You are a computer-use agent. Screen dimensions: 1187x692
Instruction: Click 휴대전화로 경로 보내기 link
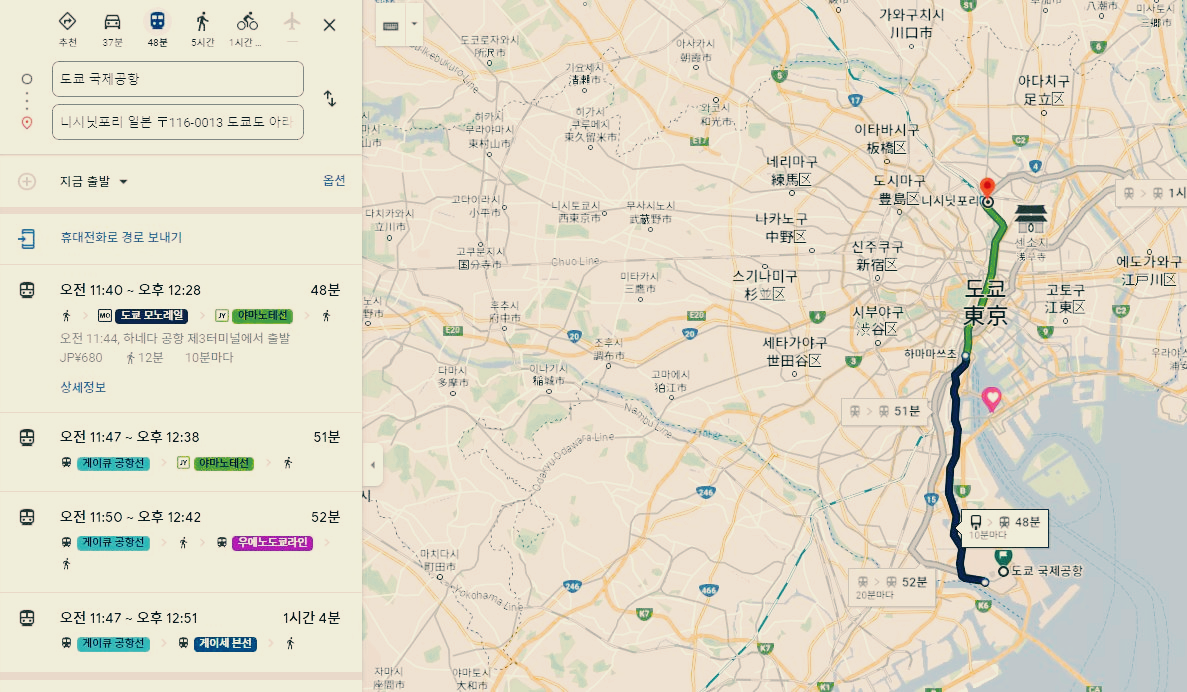click(121, 237)
